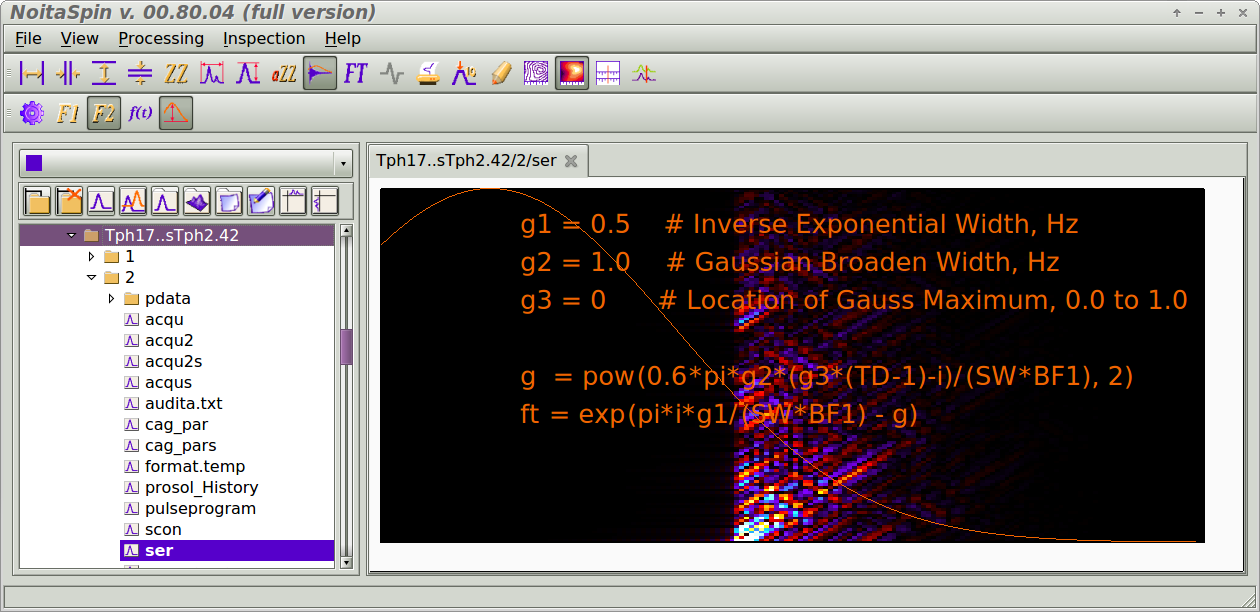1260x612 pixels.
Task: Select the cag_par file
Action: click(176, 425)
